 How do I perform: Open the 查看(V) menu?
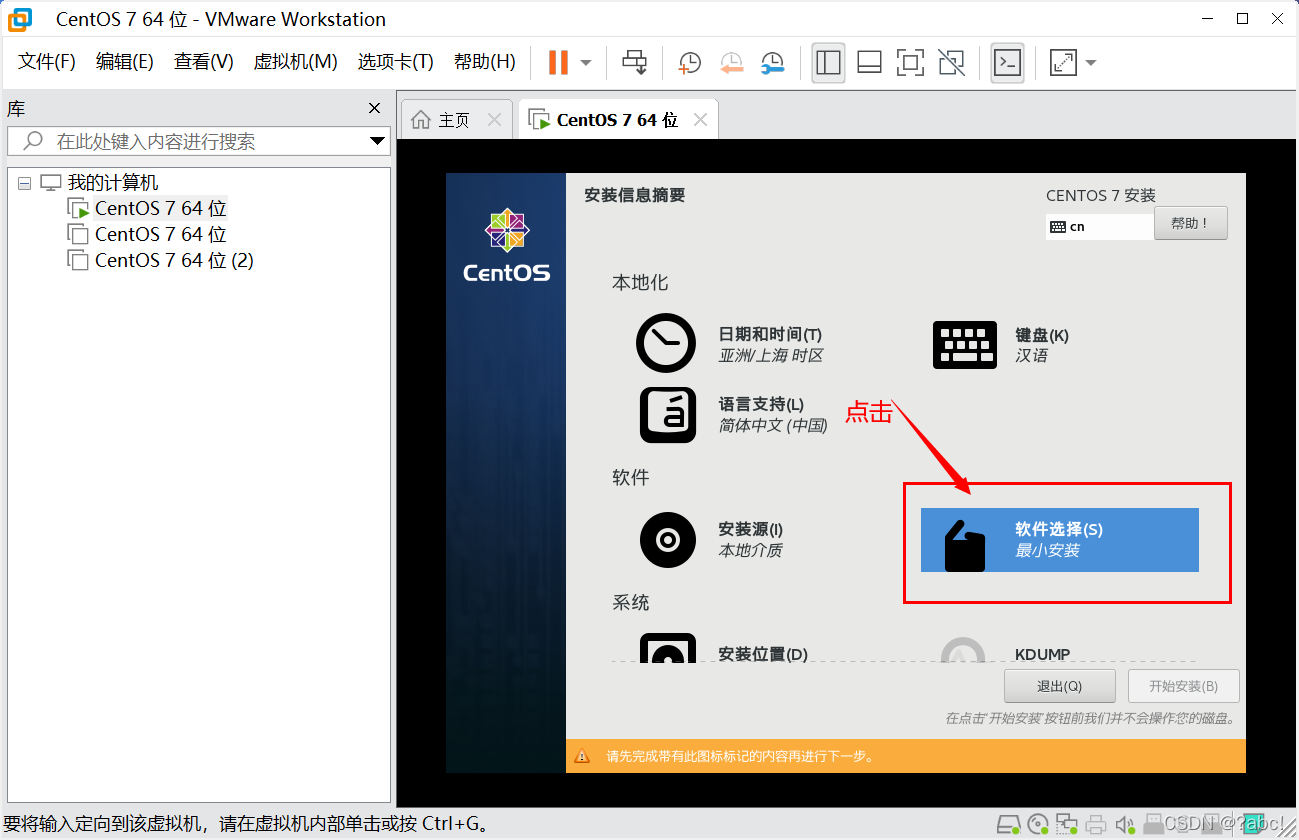(204, 62)
